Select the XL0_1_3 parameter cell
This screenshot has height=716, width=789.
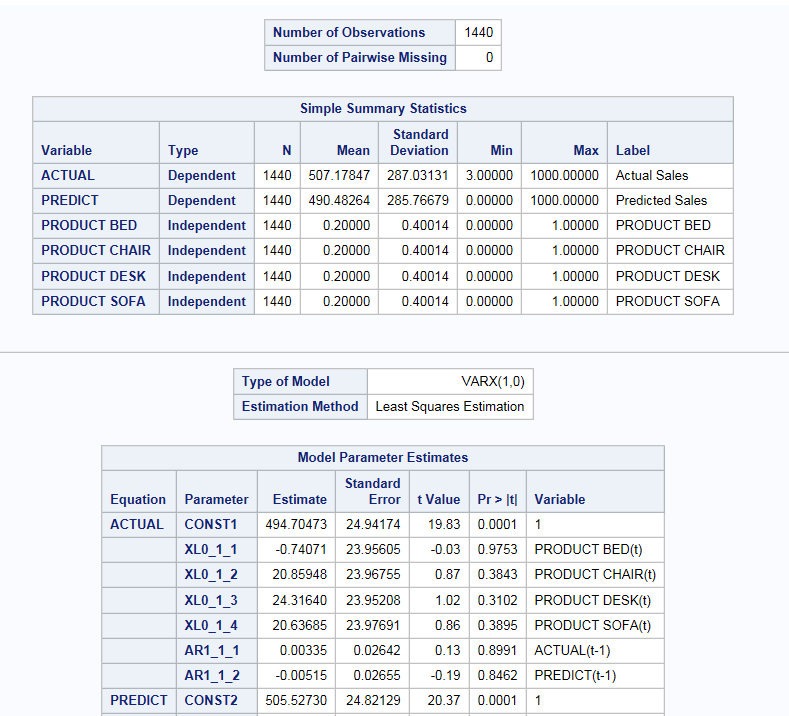coord(212,600)
